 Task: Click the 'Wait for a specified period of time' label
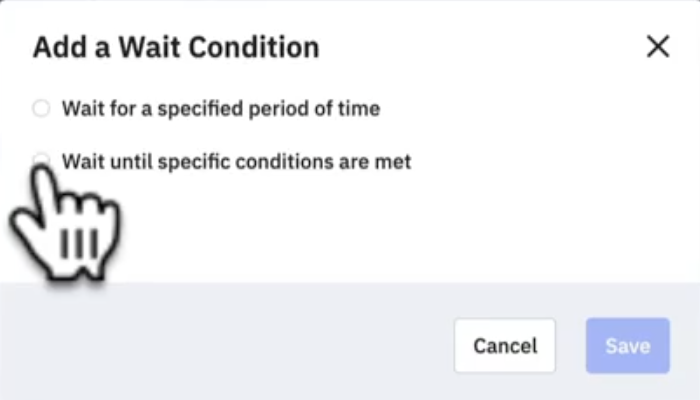pyautogui.click(x=220, y=108)
